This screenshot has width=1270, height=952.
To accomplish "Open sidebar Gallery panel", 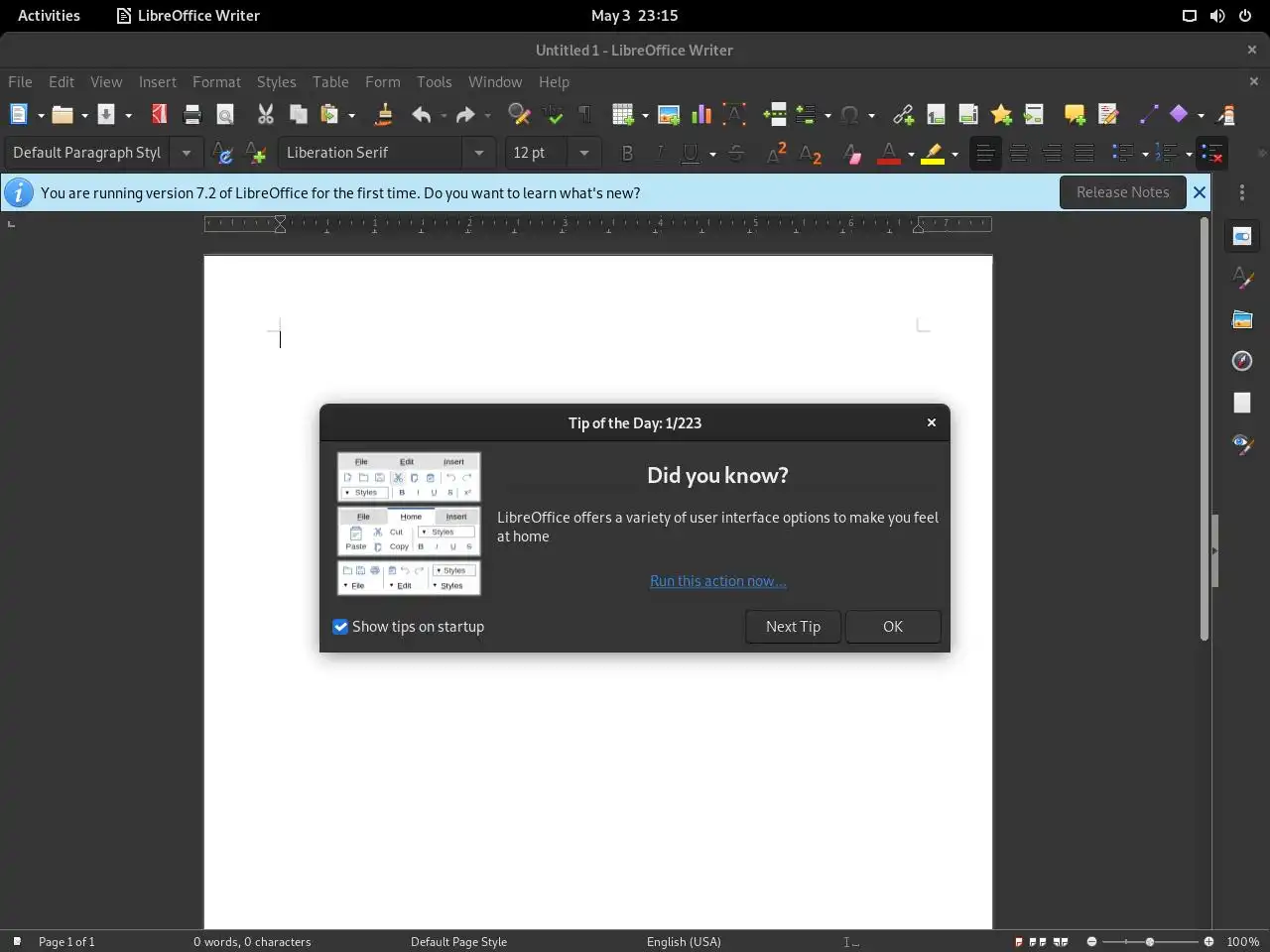I will pyautogui.click(x=1242, y=319).
